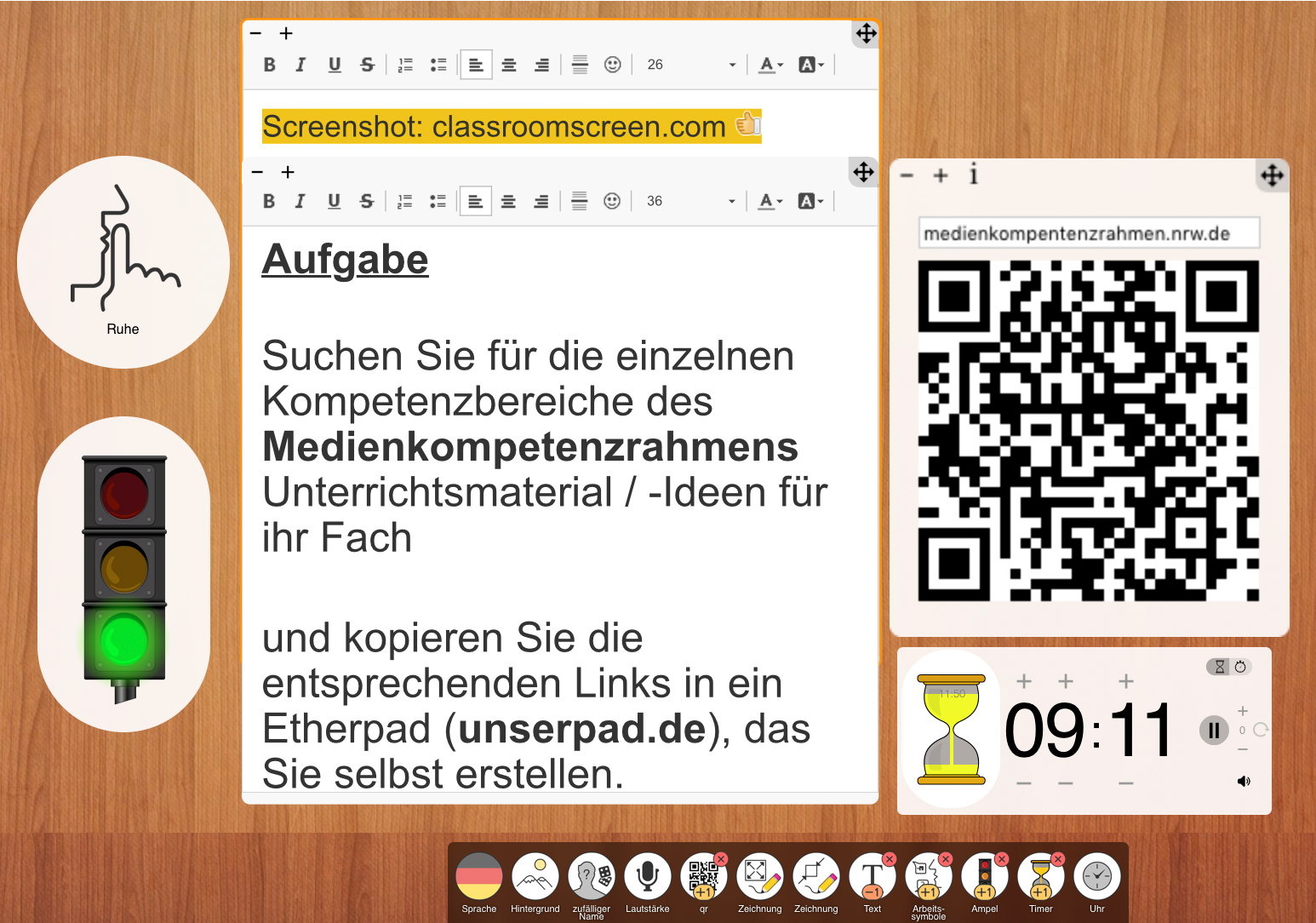The width and height of the screenshot is (1316, 923).
Task: Click the green traffic light lamp
Action: click(124, 641)
